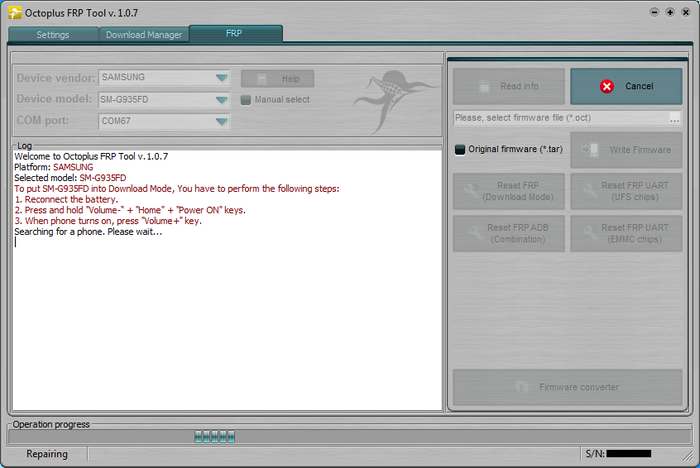Enable the Original firmware (*.tar) checkbox
This screenshot has height=468, width=700.
460,150
